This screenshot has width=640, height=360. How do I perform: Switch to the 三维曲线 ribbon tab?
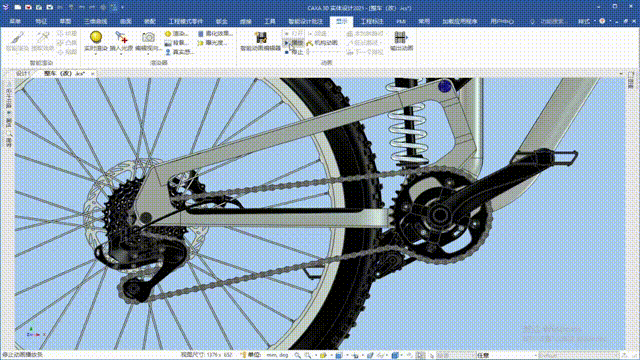(x=95, y=21)
